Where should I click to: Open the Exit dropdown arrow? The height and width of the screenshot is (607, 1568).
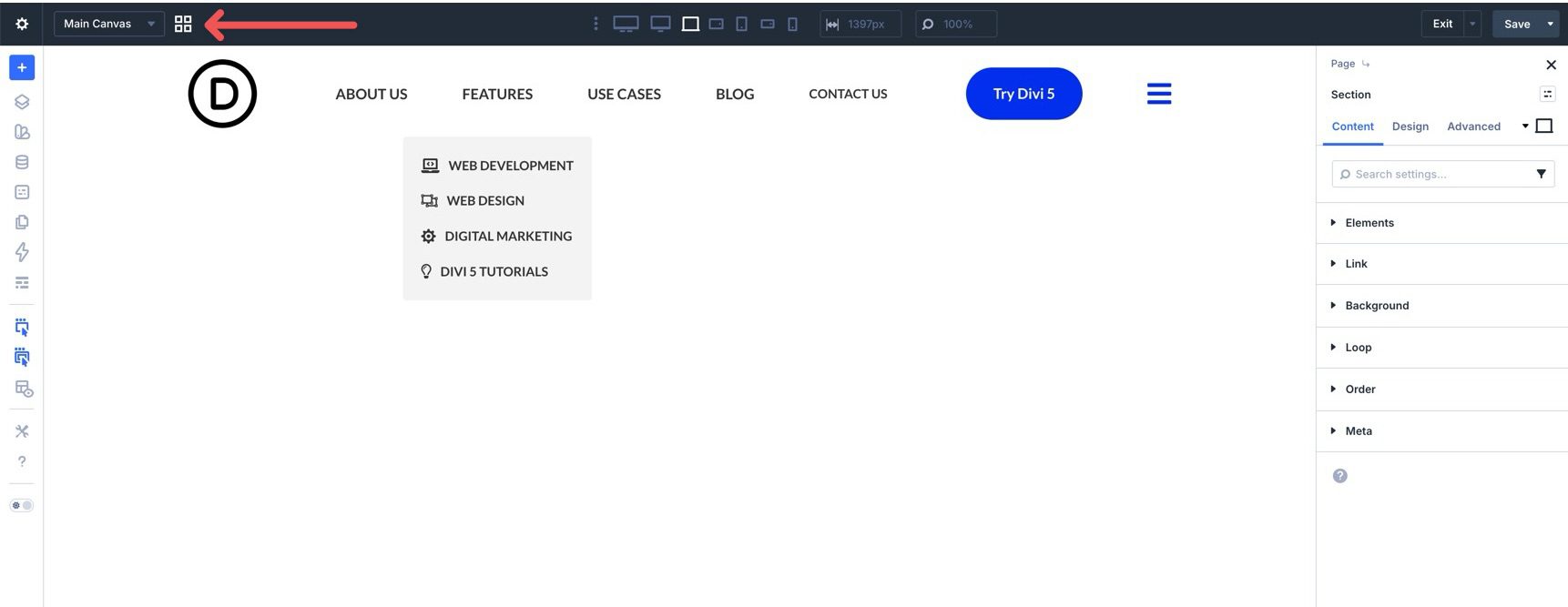[x=1472, y=24]
